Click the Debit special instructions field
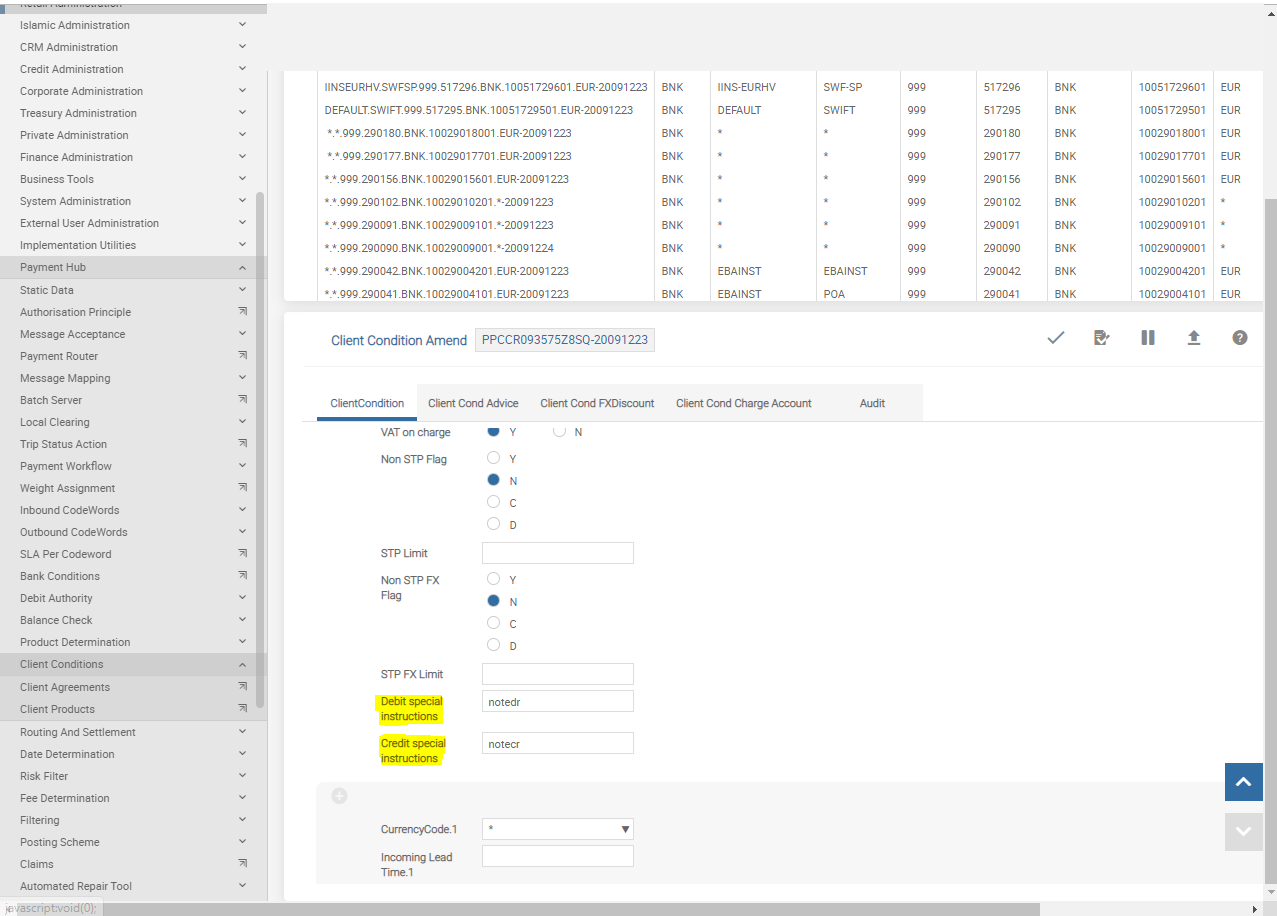This screenshot has width=1277, height=916. point(557,702)
